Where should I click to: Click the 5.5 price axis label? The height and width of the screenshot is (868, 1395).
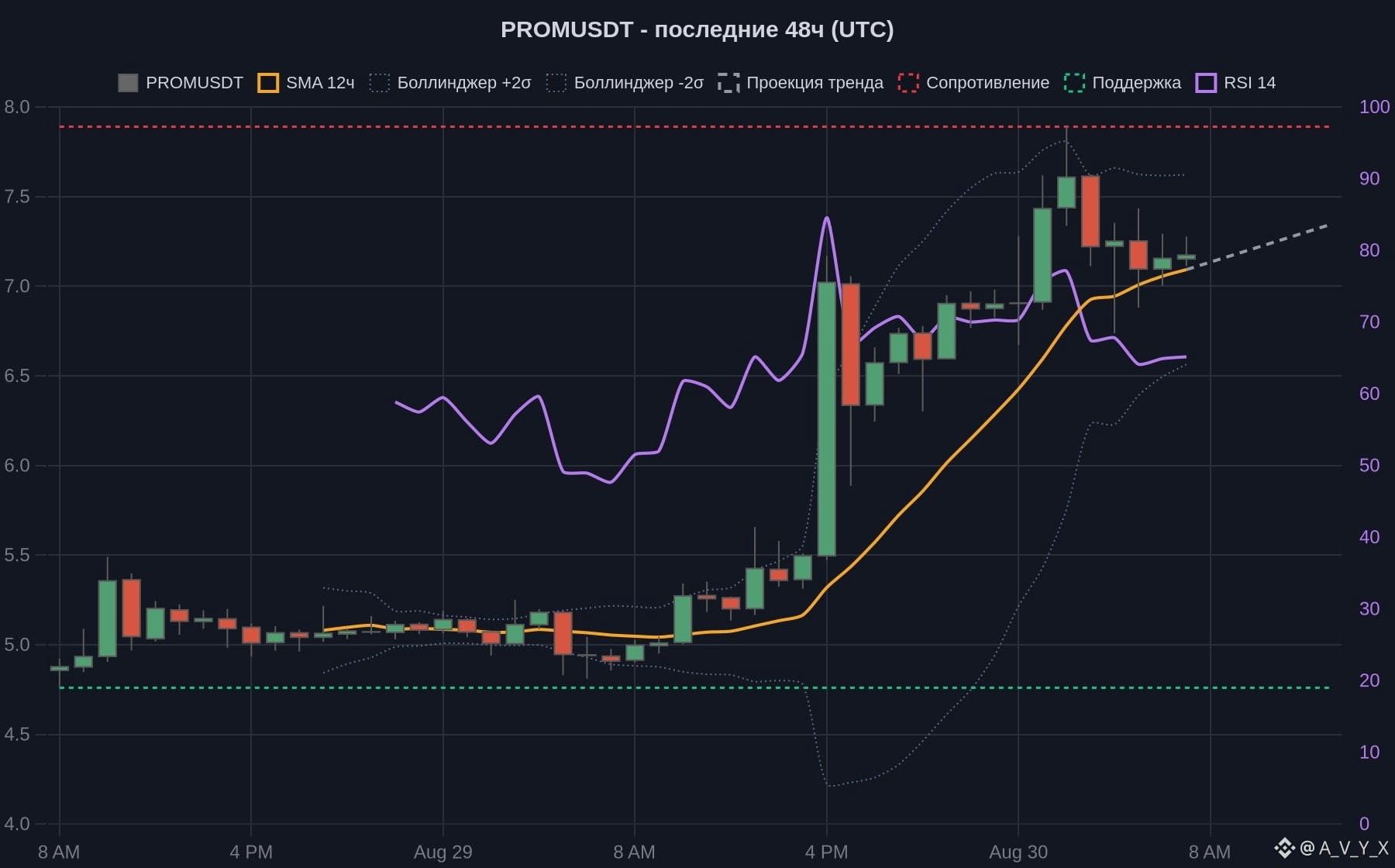[x=17, y=555]
